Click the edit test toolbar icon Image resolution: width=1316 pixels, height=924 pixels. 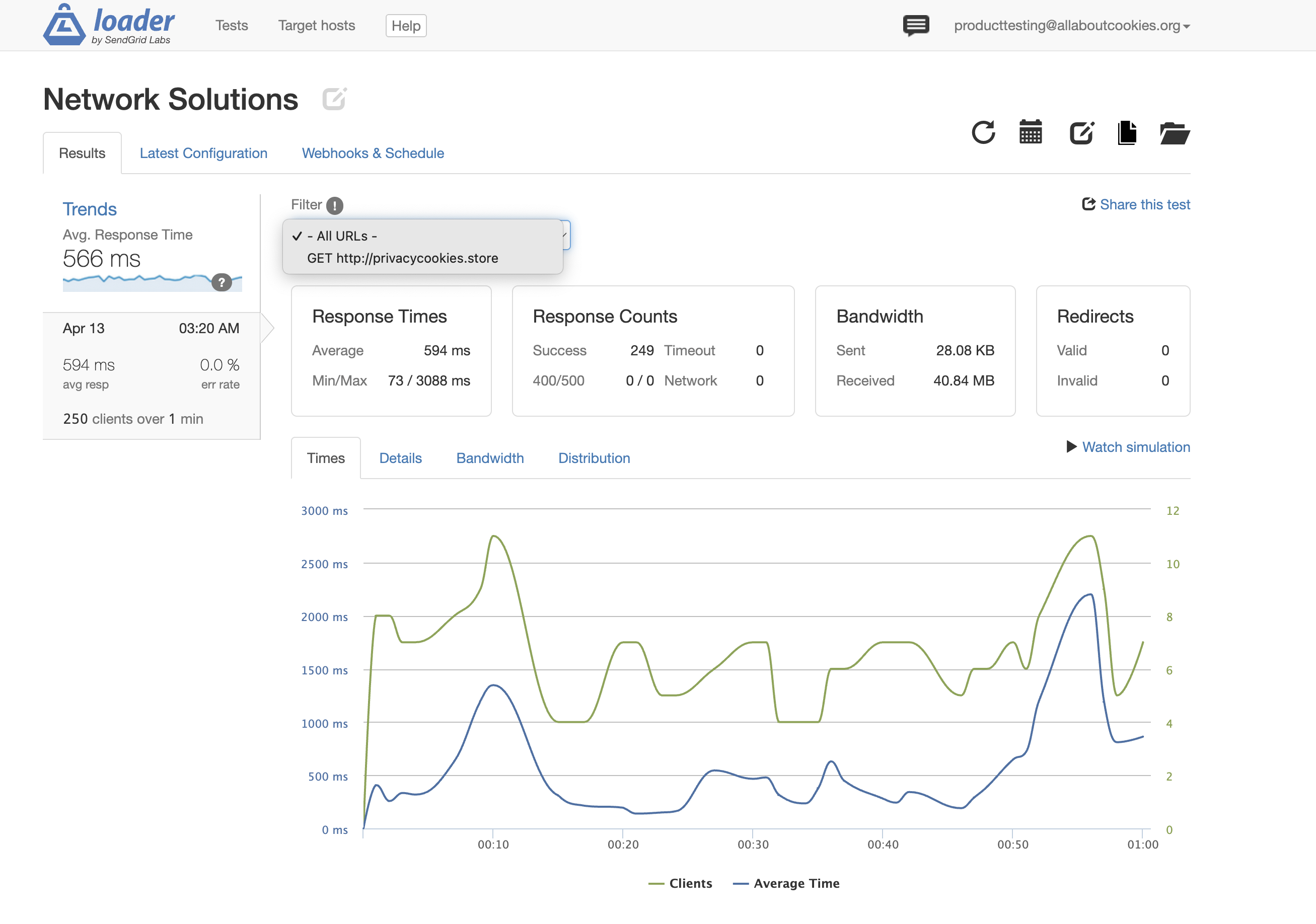click(x=1082, y=132)
